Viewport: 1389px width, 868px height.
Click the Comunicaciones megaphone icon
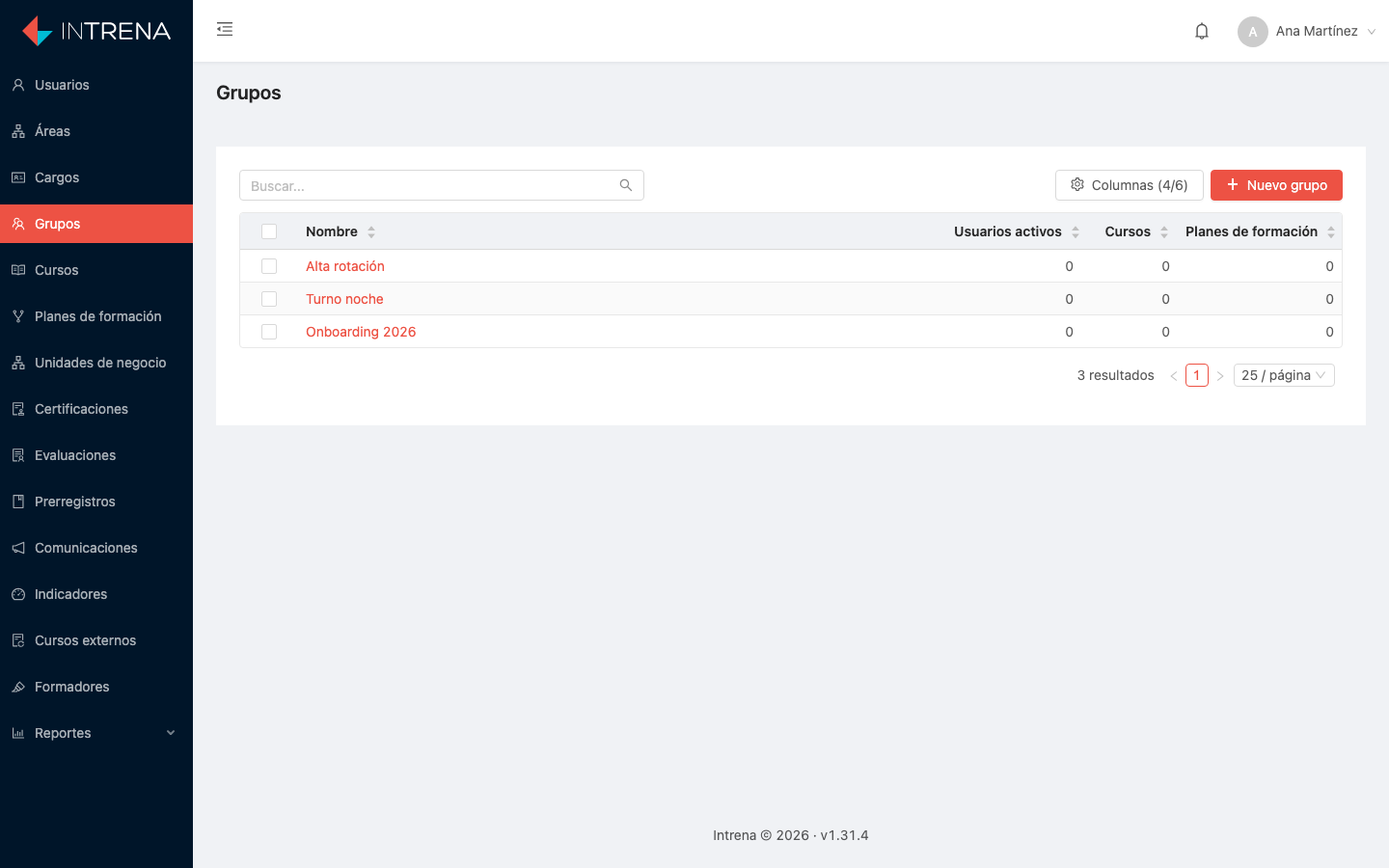click(x=18, y=548)
